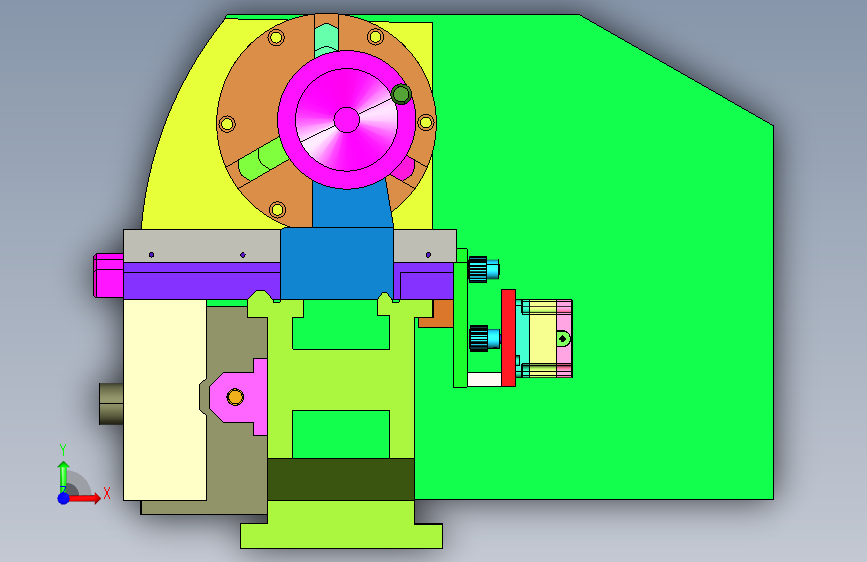Select the upper black knurled knob

pyautogui.click(x=477, y=269)
